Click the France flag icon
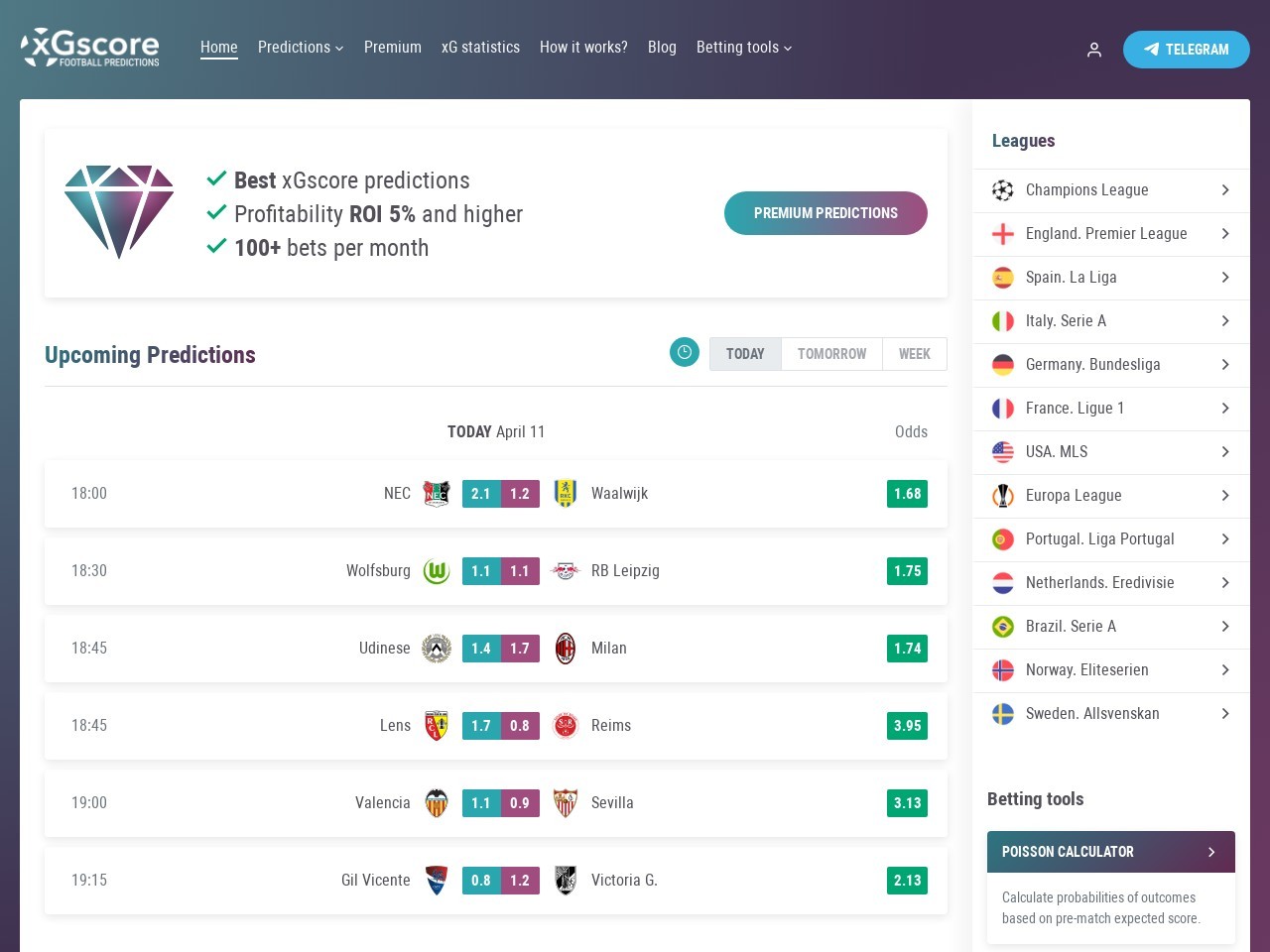This screenshot has height=952, width=1270. coord(1003,408)
